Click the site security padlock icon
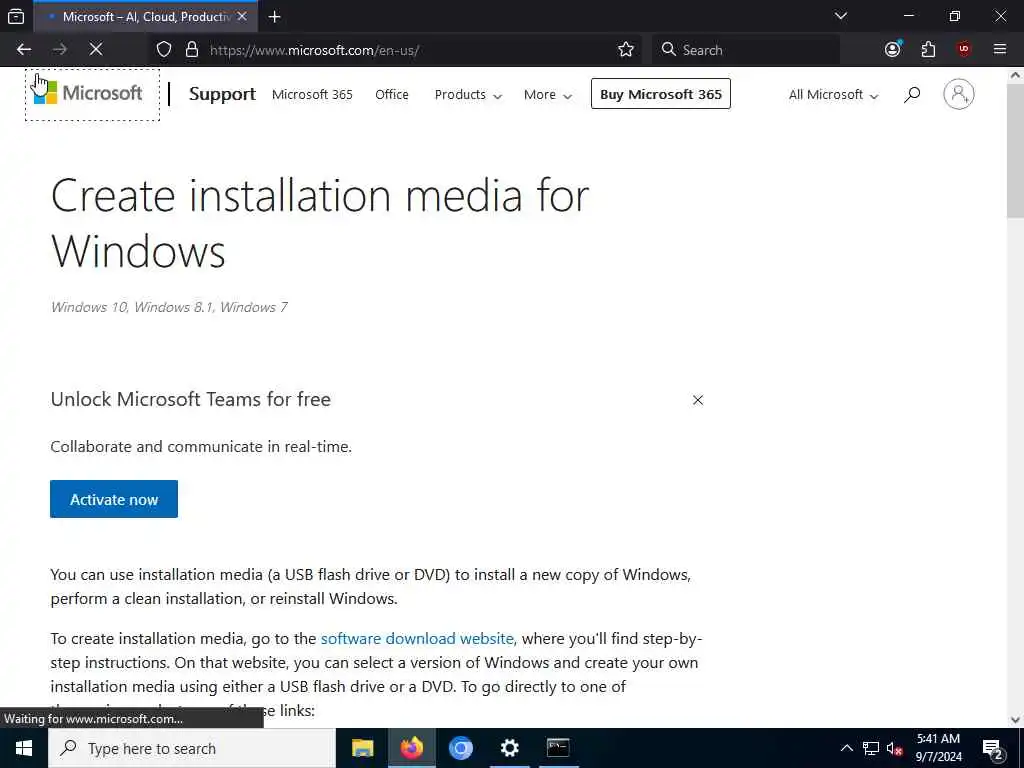1024x768 pixels. click(191, 50)
